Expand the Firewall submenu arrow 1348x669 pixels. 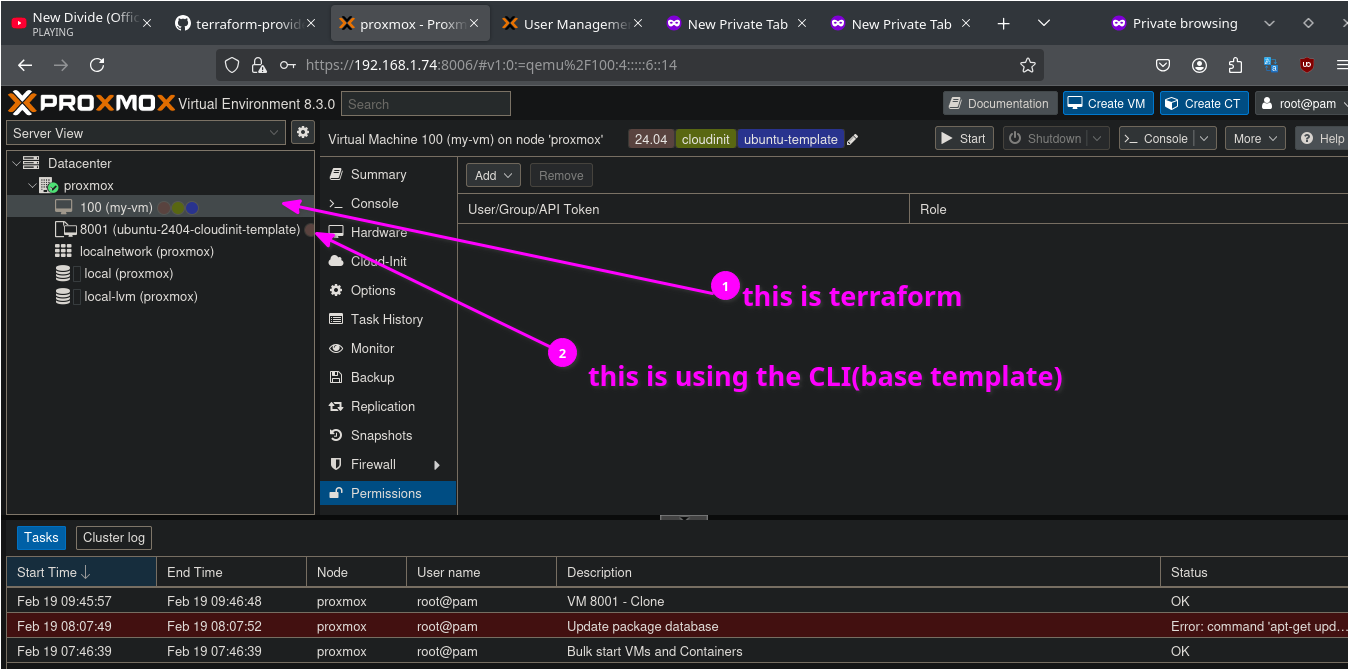point(436,465)
